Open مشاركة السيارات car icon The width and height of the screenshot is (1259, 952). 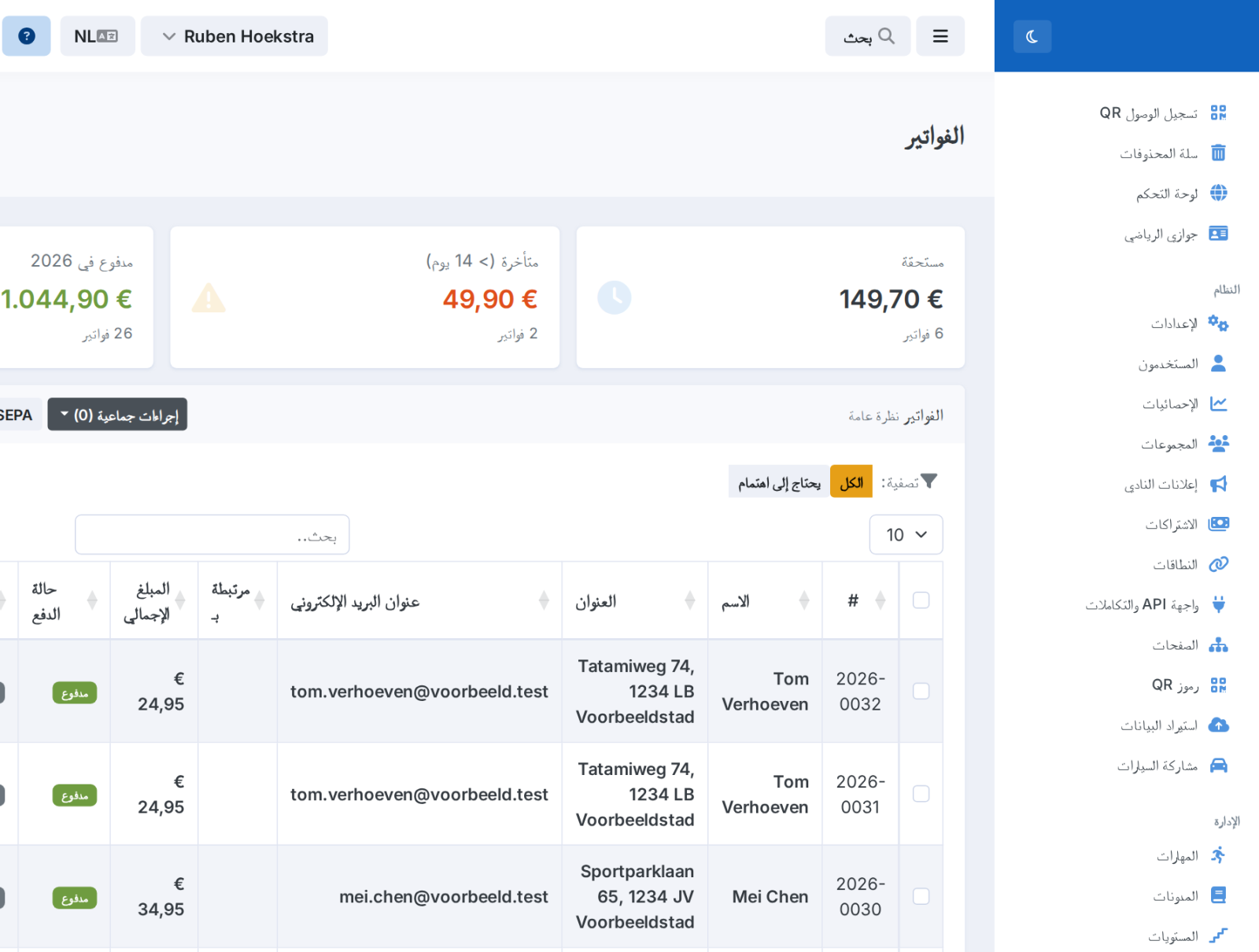(1218, 766)
